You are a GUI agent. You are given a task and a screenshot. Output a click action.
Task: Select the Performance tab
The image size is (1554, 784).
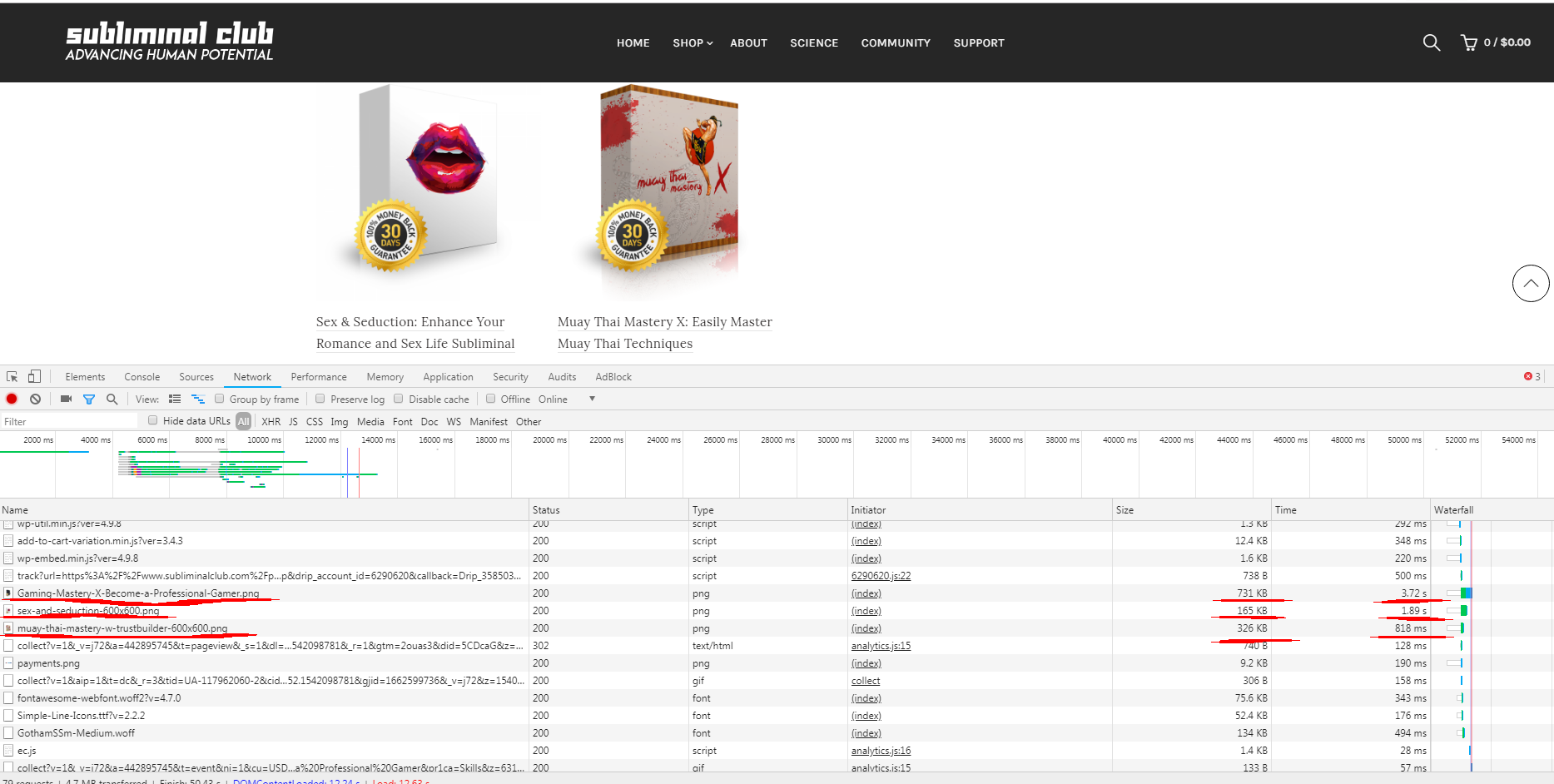point(319,377)
